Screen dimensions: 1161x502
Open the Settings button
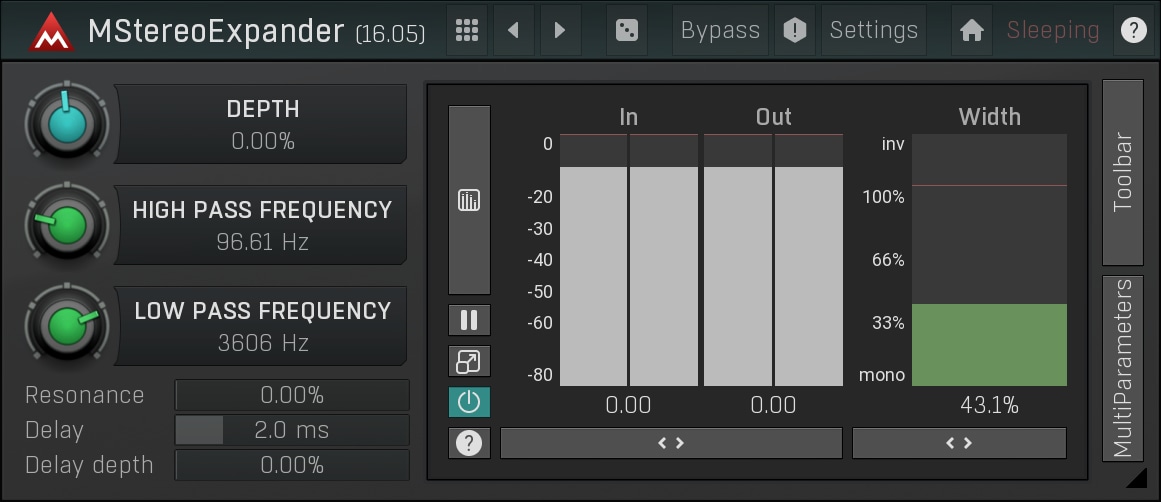coord(873,30)
